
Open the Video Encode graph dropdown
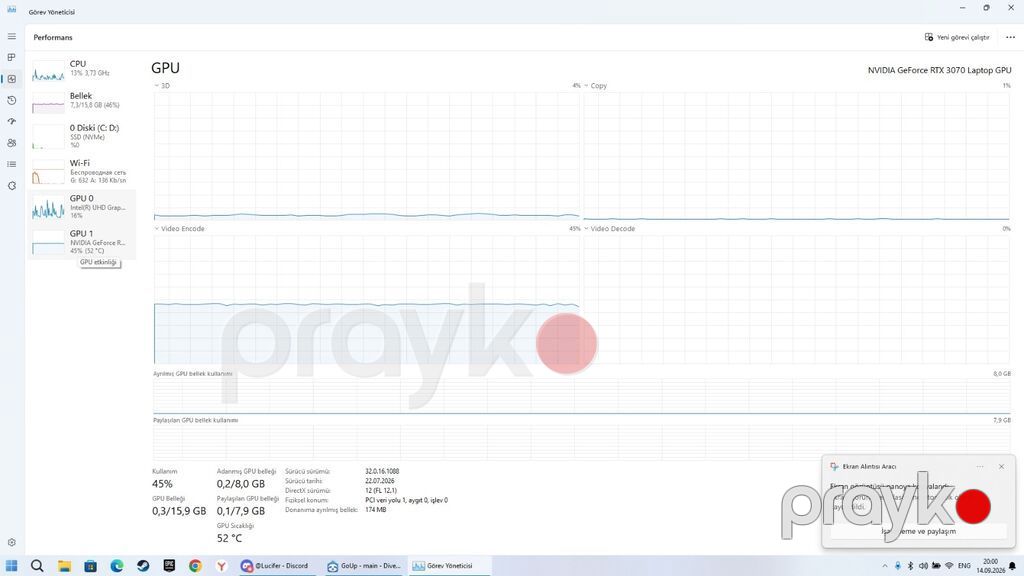coord(180,229)
